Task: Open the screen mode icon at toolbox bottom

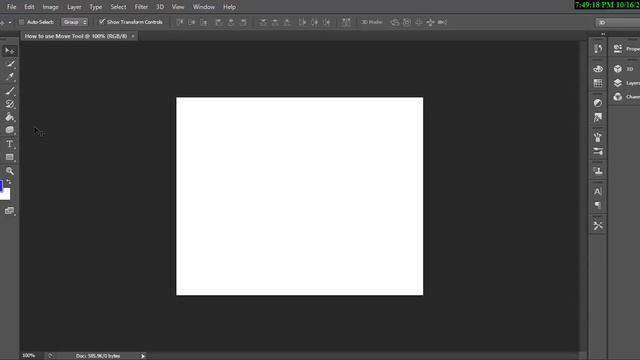Action: coord(9,211)
